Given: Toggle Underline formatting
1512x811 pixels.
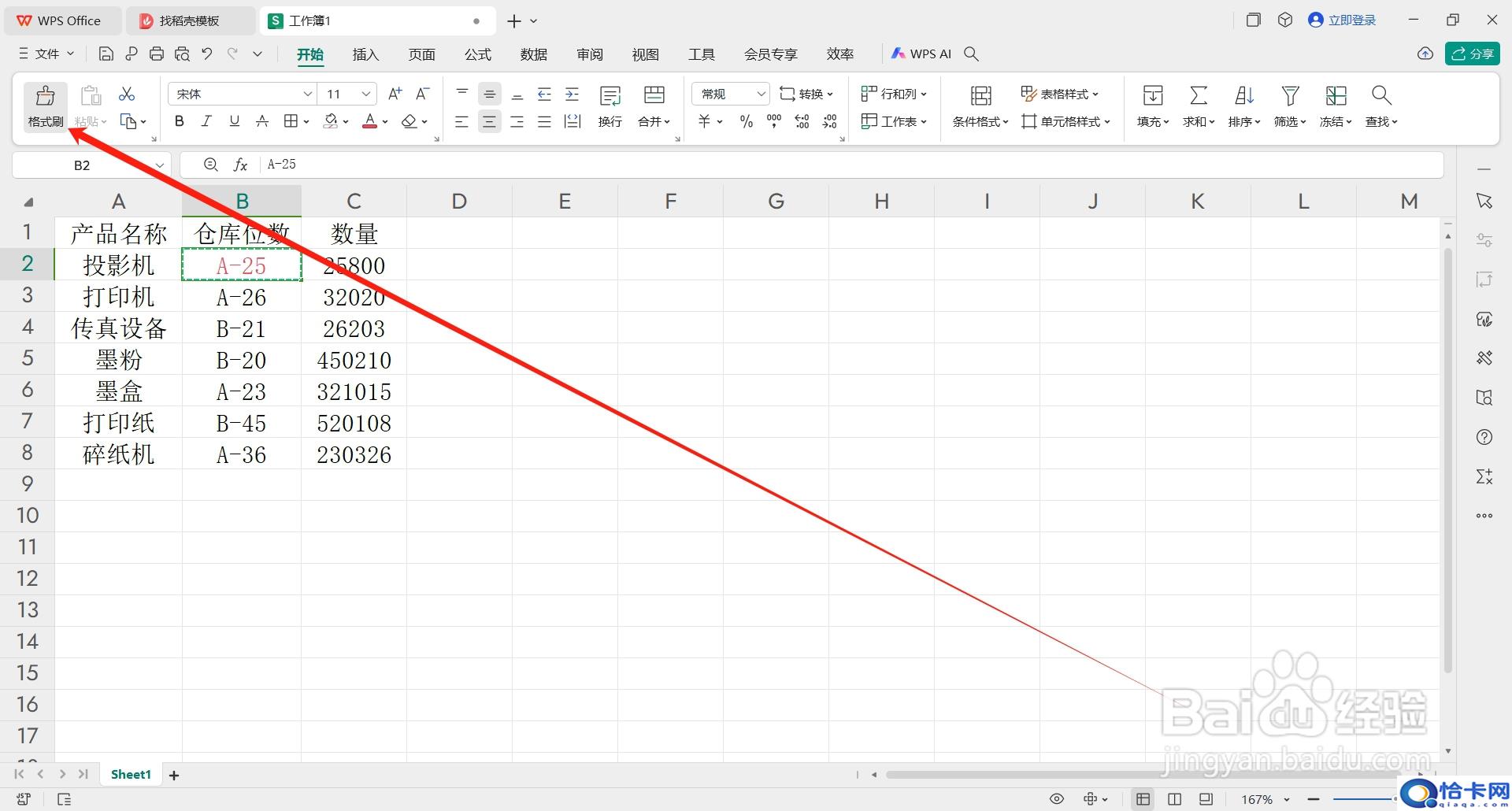Looking at the screenshot, I should point(234,121).
